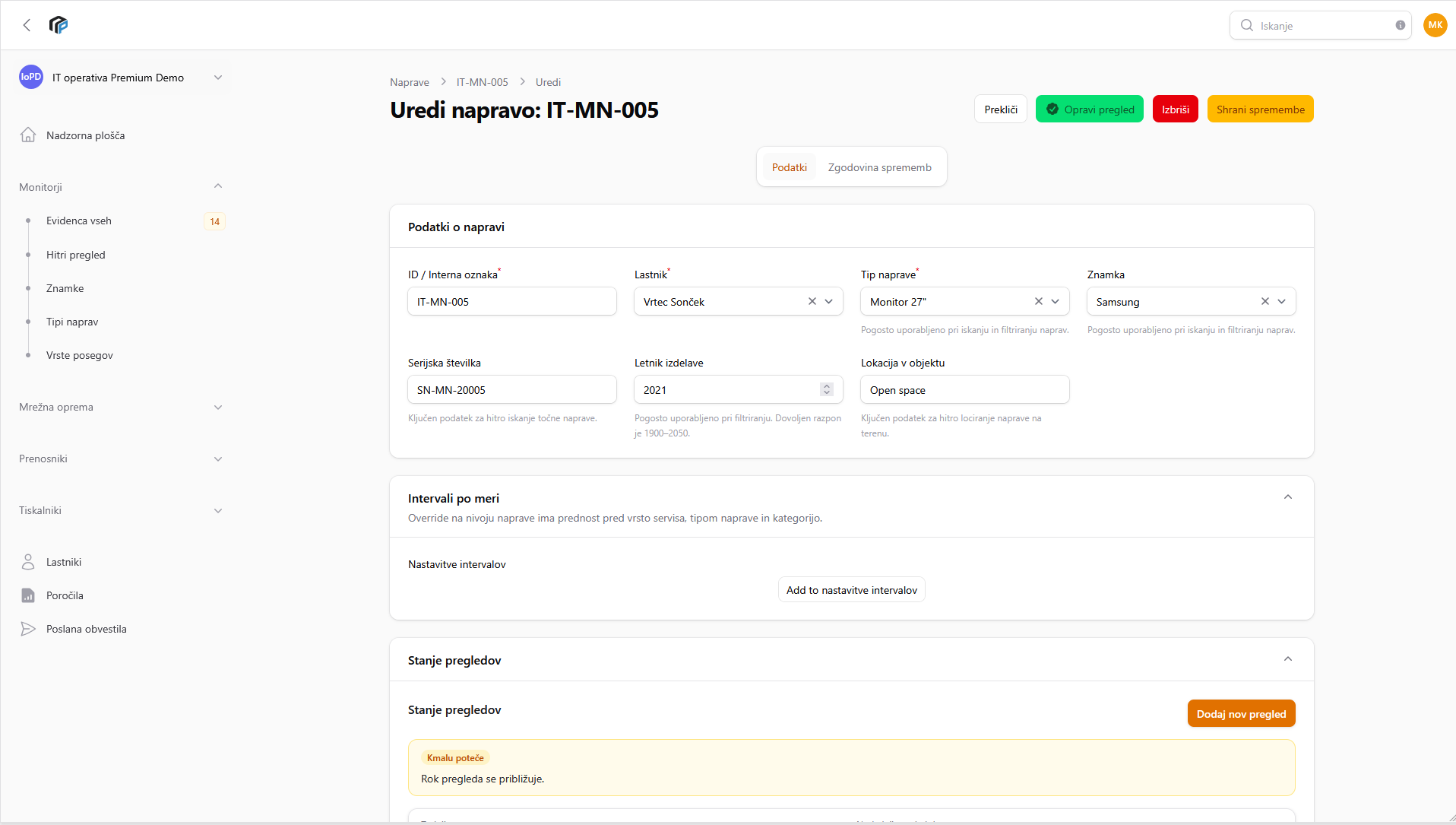Open Lastniki from sidebar
Image resolution: width=1456 pixels, height=825 pixels.
click(x=64, y=562)
